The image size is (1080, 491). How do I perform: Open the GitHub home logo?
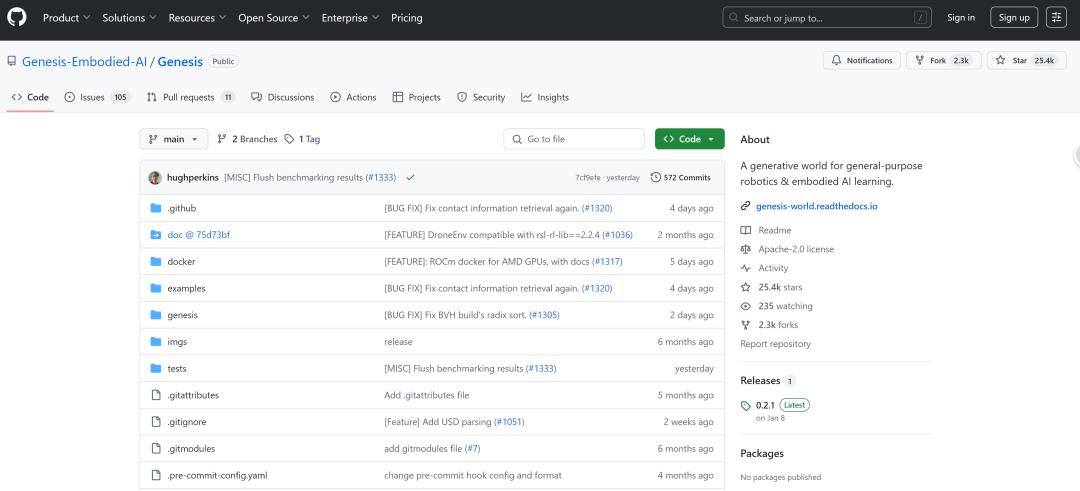(17, 17)
